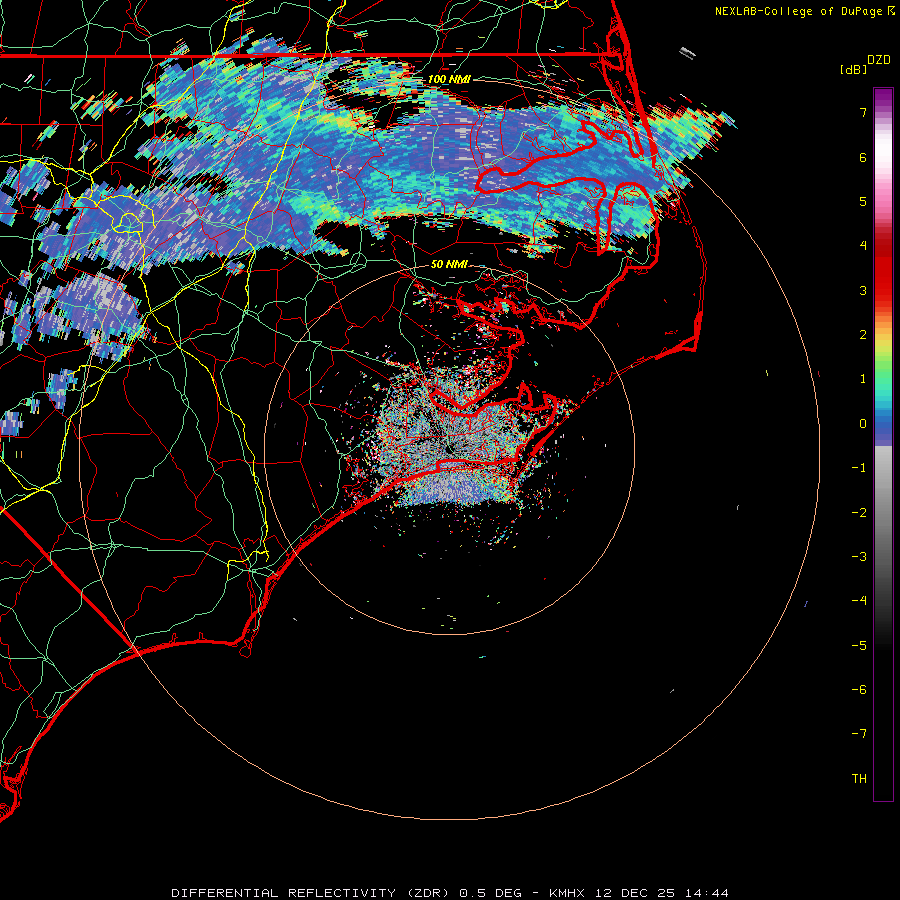Image resolution: width=900 pixels, height=900 pixels.
Task: Click the 50 NMI range ring label
Action: click(449, 265)
